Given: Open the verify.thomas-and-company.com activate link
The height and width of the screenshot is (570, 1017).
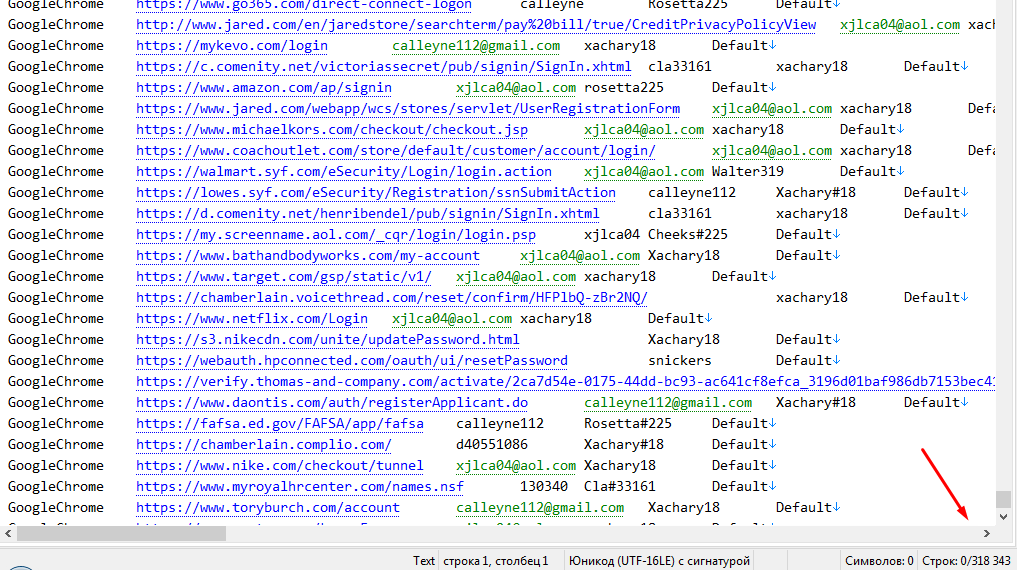Looking at the screenshot, I should coord(565,382).
